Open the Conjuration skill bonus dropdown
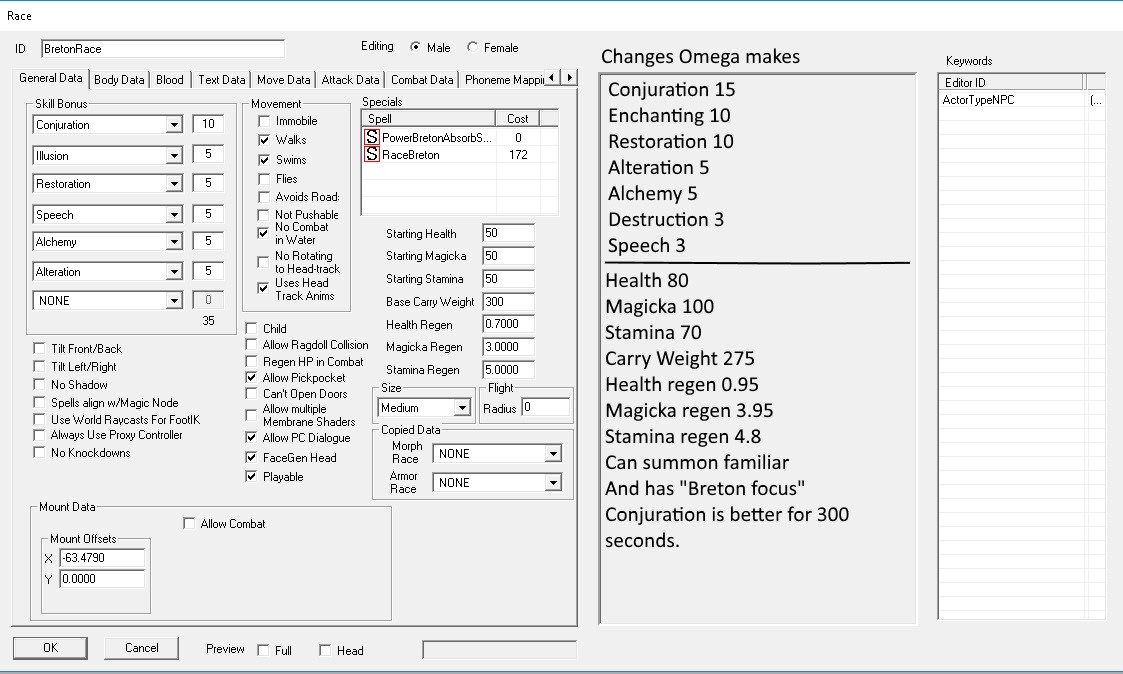The image size is (1123, 674). pos(174,125)
